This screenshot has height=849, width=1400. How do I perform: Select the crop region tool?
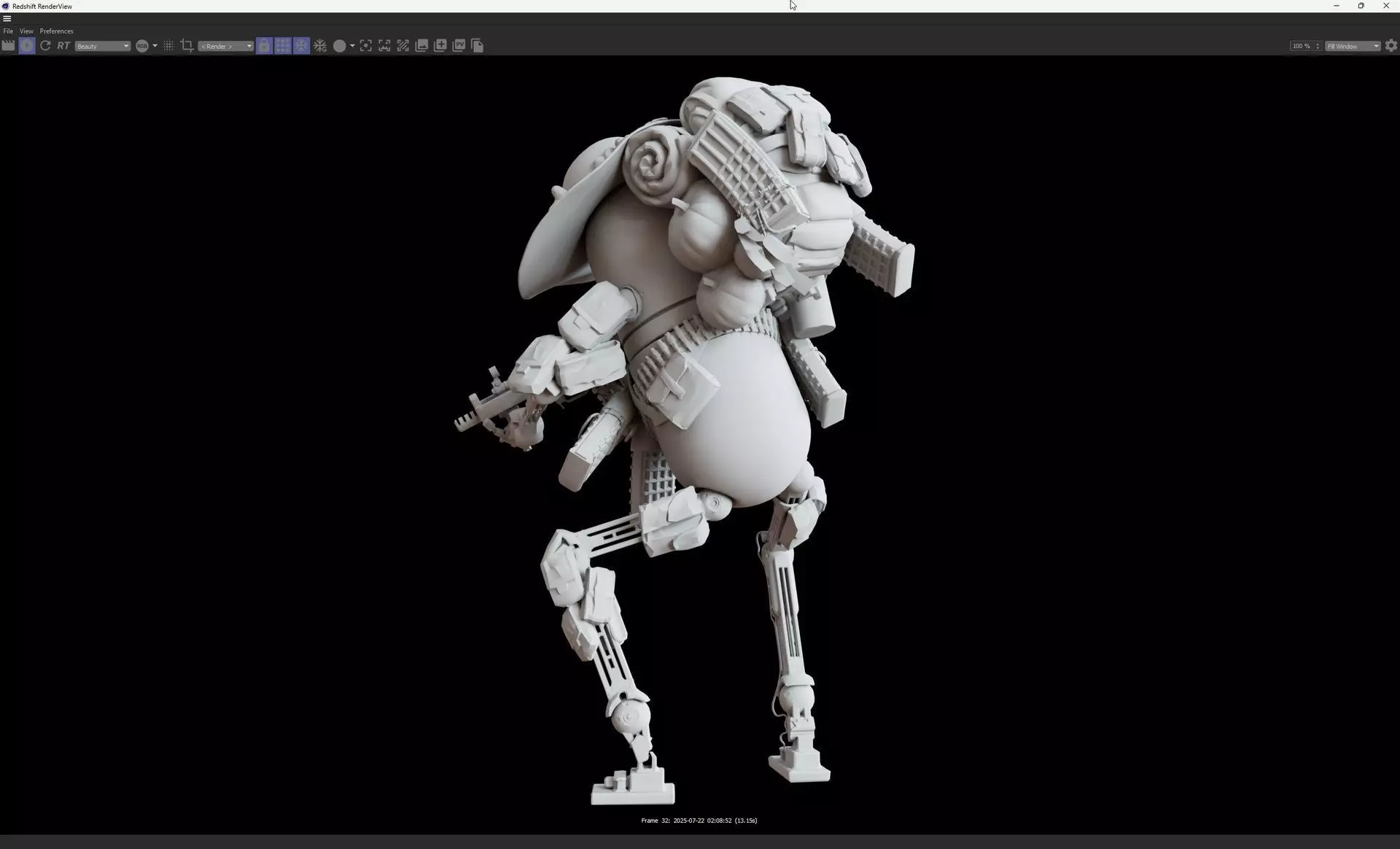(187, 46)
